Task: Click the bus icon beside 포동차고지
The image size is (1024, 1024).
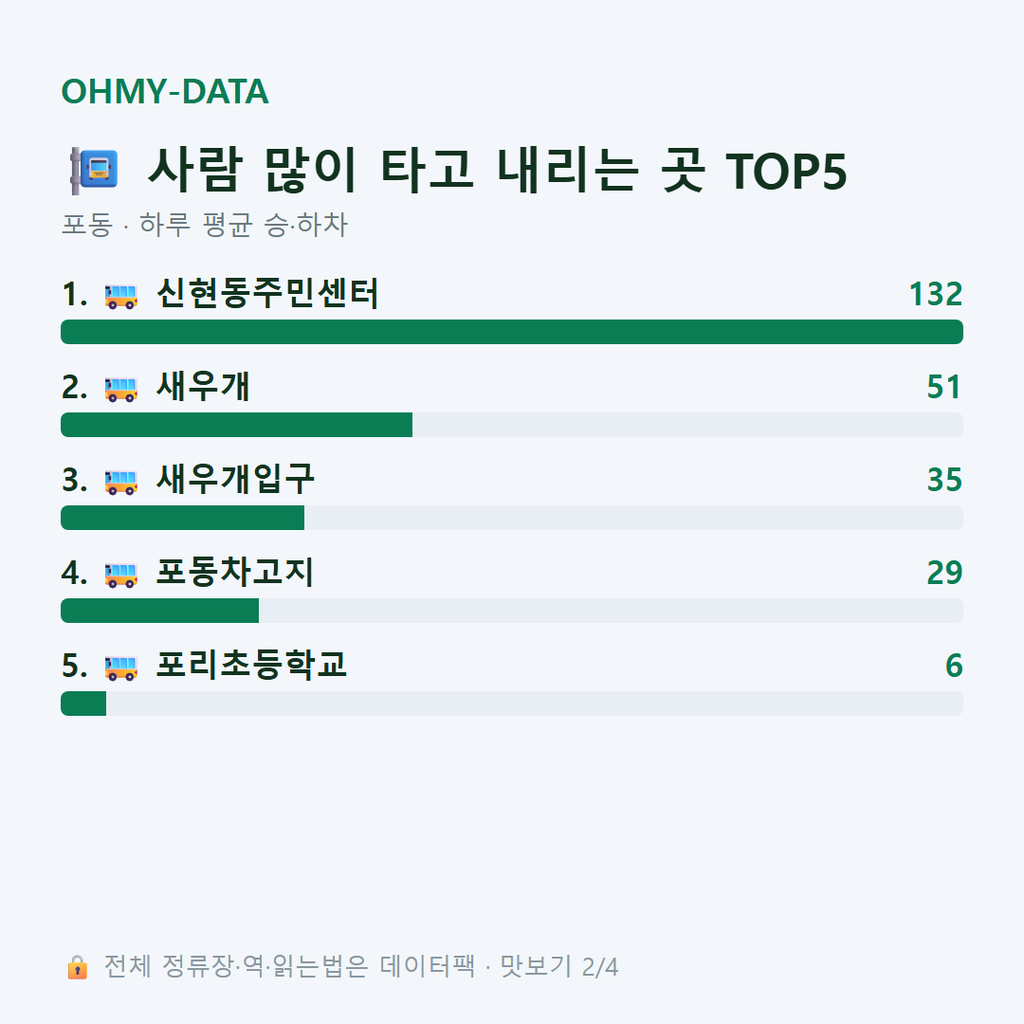Action: [x=121, y=575]
